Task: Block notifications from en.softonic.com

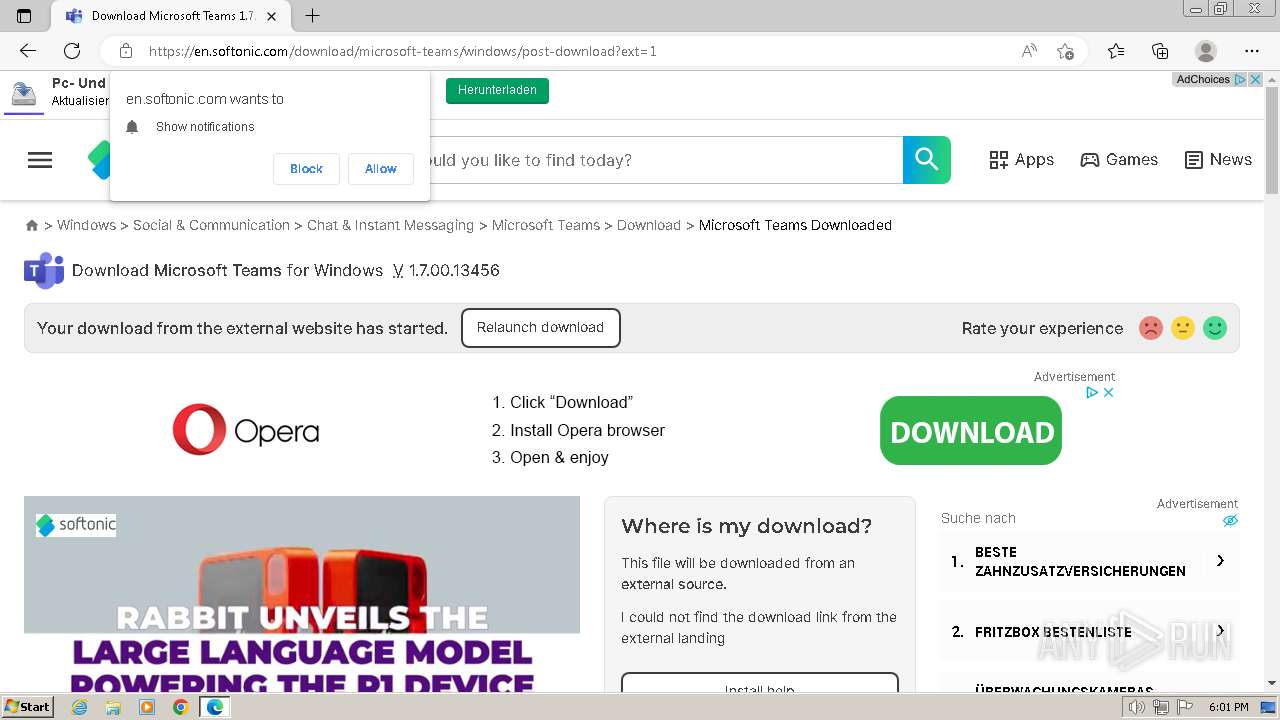Action: click(306, 169)
